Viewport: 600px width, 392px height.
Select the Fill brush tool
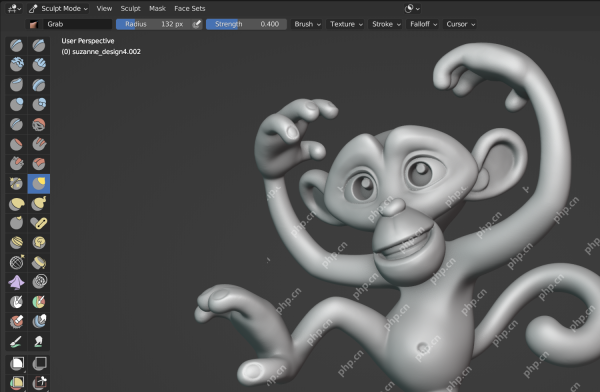pyautogui.click(x=39, y=144)
